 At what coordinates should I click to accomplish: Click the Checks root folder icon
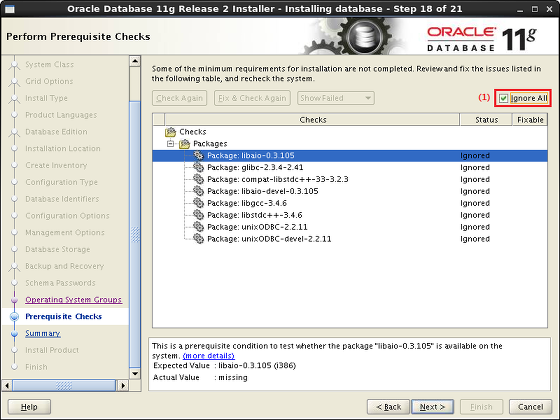pyautogui.click(x=171, y=132)
